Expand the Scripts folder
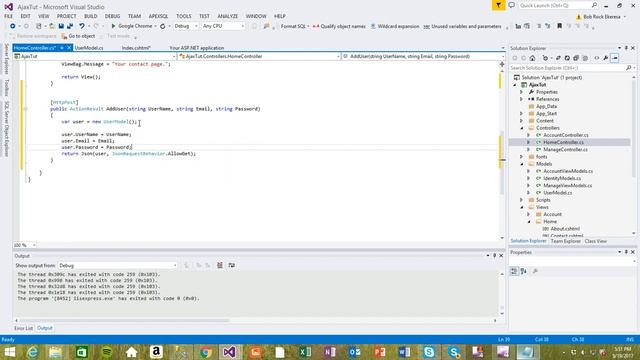This screenshot has width=640, height=360. click(x=521, y=200)
